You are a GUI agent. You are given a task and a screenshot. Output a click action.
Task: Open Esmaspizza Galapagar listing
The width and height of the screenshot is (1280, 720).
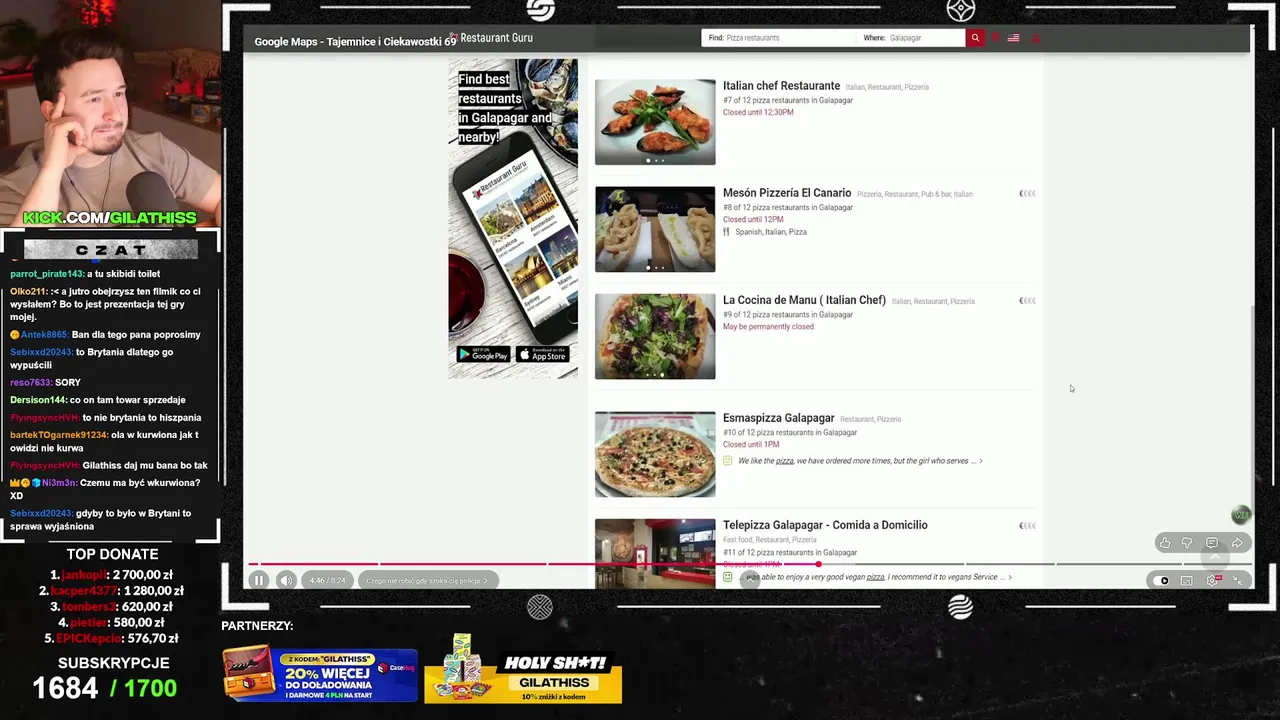click(x=778, y=418)
